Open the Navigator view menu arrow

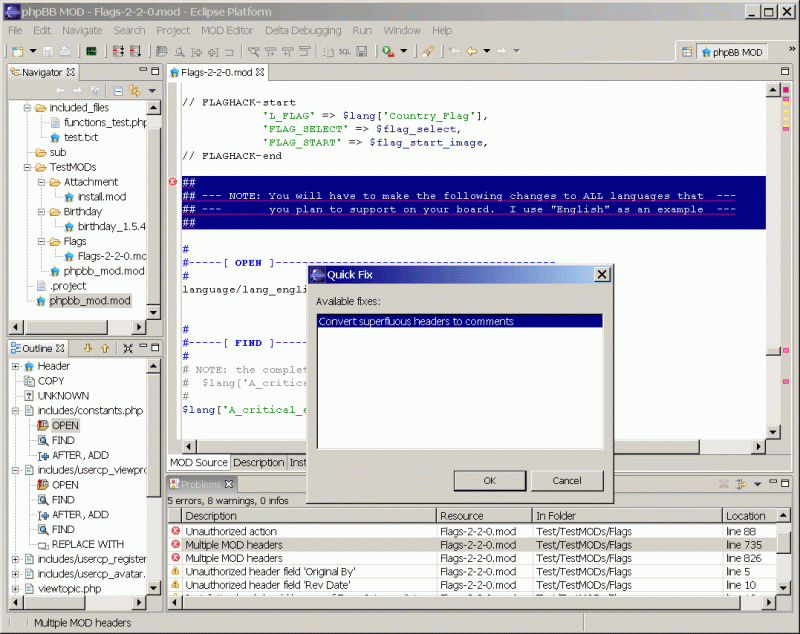click(x=152, y=90)
